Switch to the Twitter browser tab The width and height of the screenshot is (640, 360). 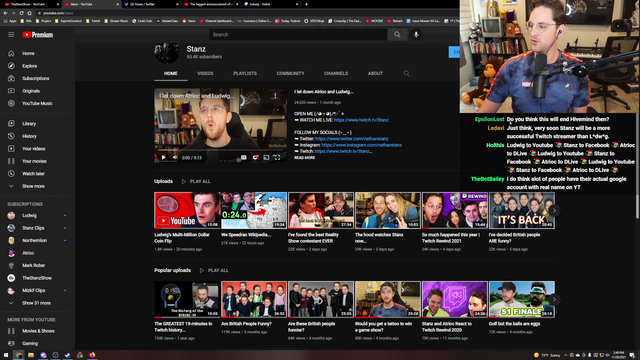151,4
